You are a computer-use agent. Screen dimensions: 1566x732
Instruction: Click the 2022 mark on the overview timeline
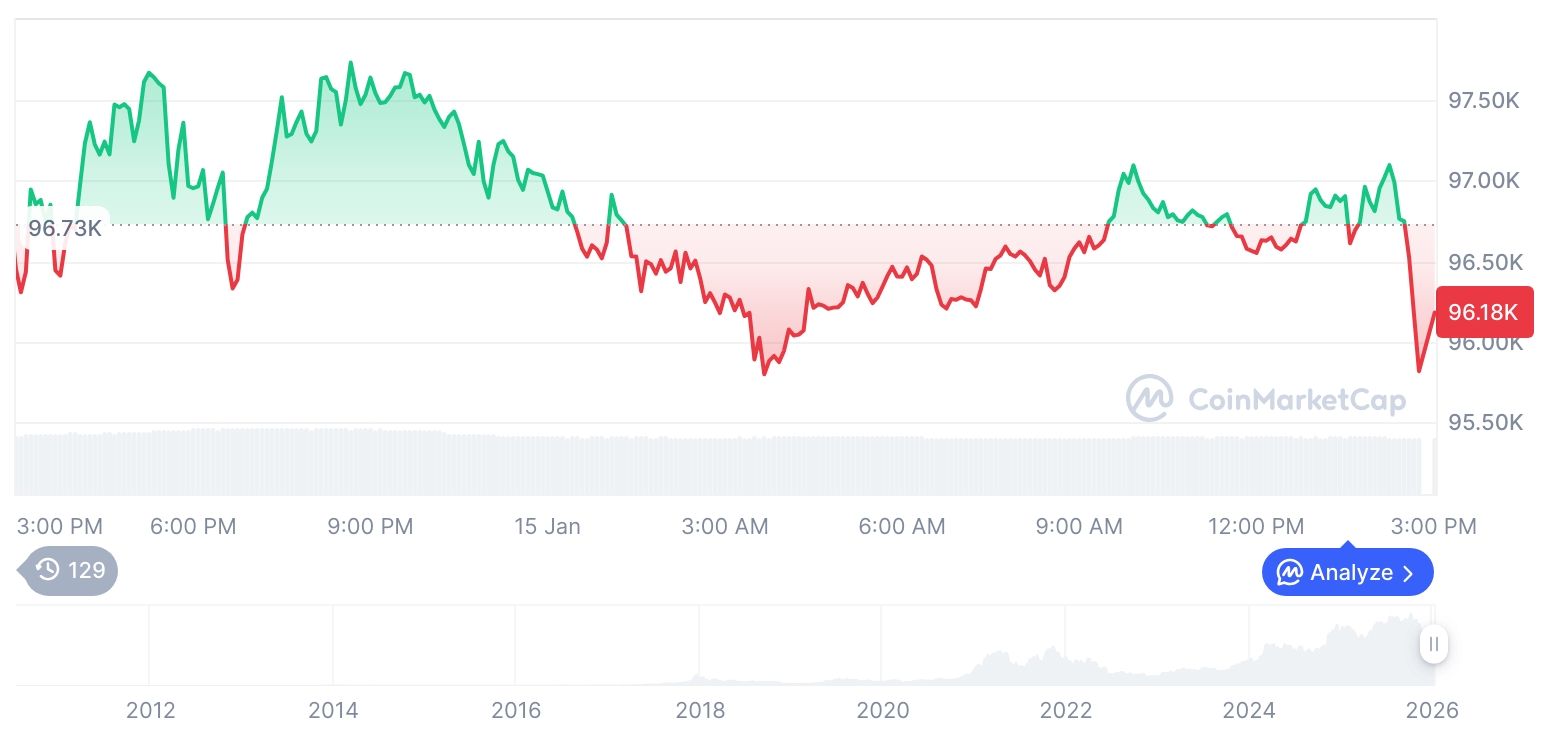click(x=1066, y=710)
